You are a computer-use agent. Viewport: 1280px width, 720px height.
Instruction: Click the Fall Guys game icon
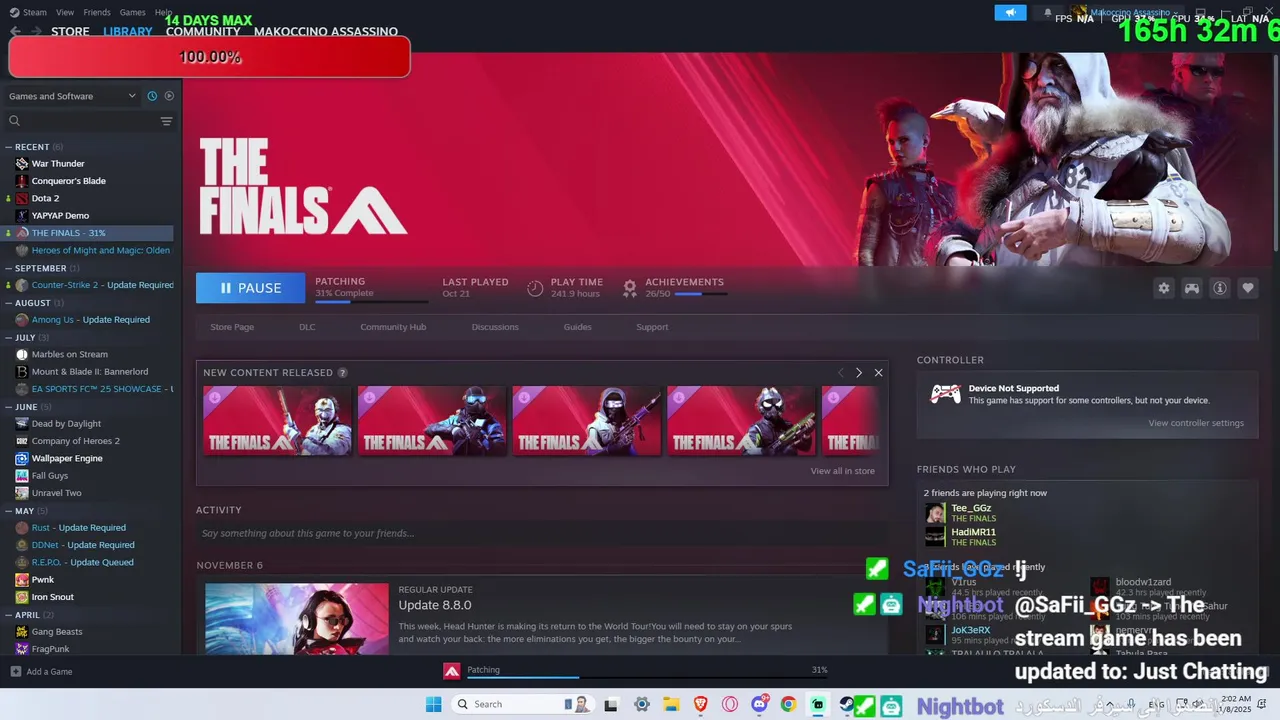(22, 476)
